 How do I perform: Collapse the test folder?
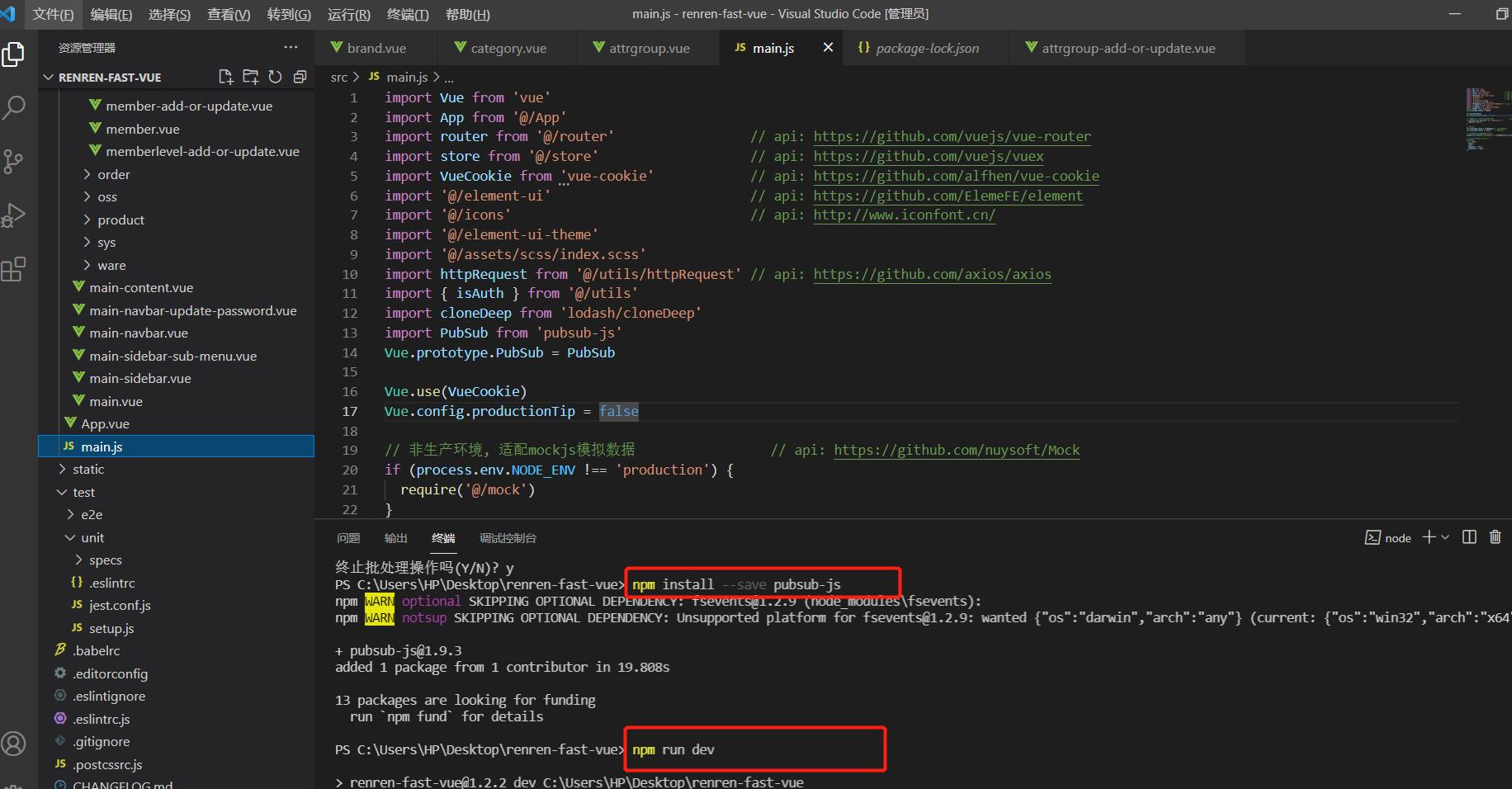click(x=176, y=492)
